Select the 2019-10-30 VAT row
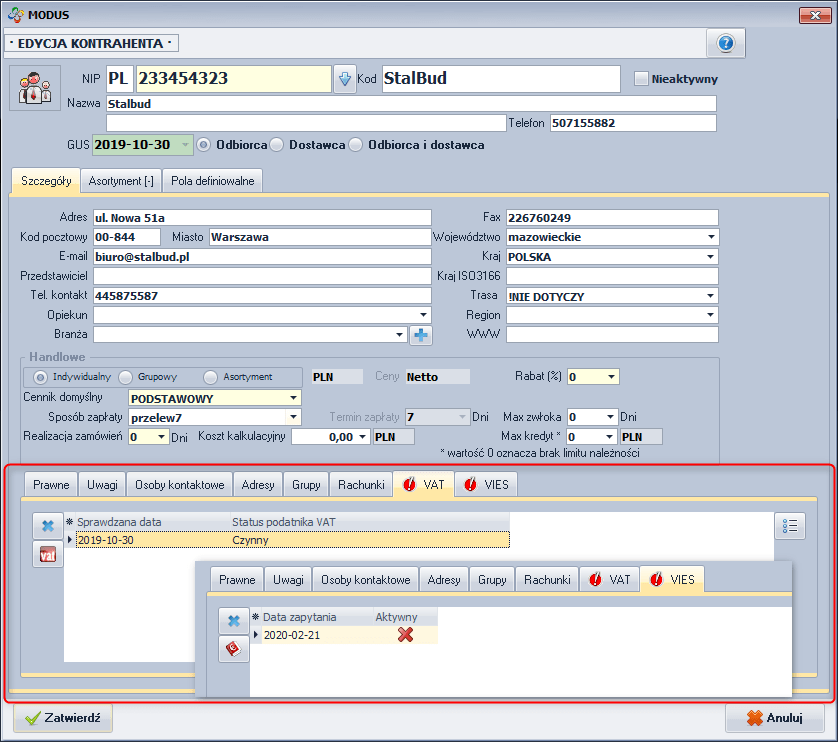Viewport: 838px width, 742px height. pos(292,540)
